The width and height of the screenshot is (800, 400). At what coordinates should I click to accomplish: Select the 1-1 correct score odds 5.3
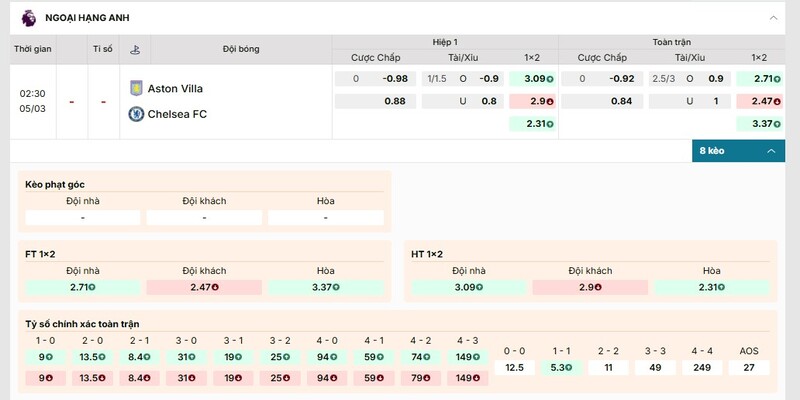click(561, 368)
